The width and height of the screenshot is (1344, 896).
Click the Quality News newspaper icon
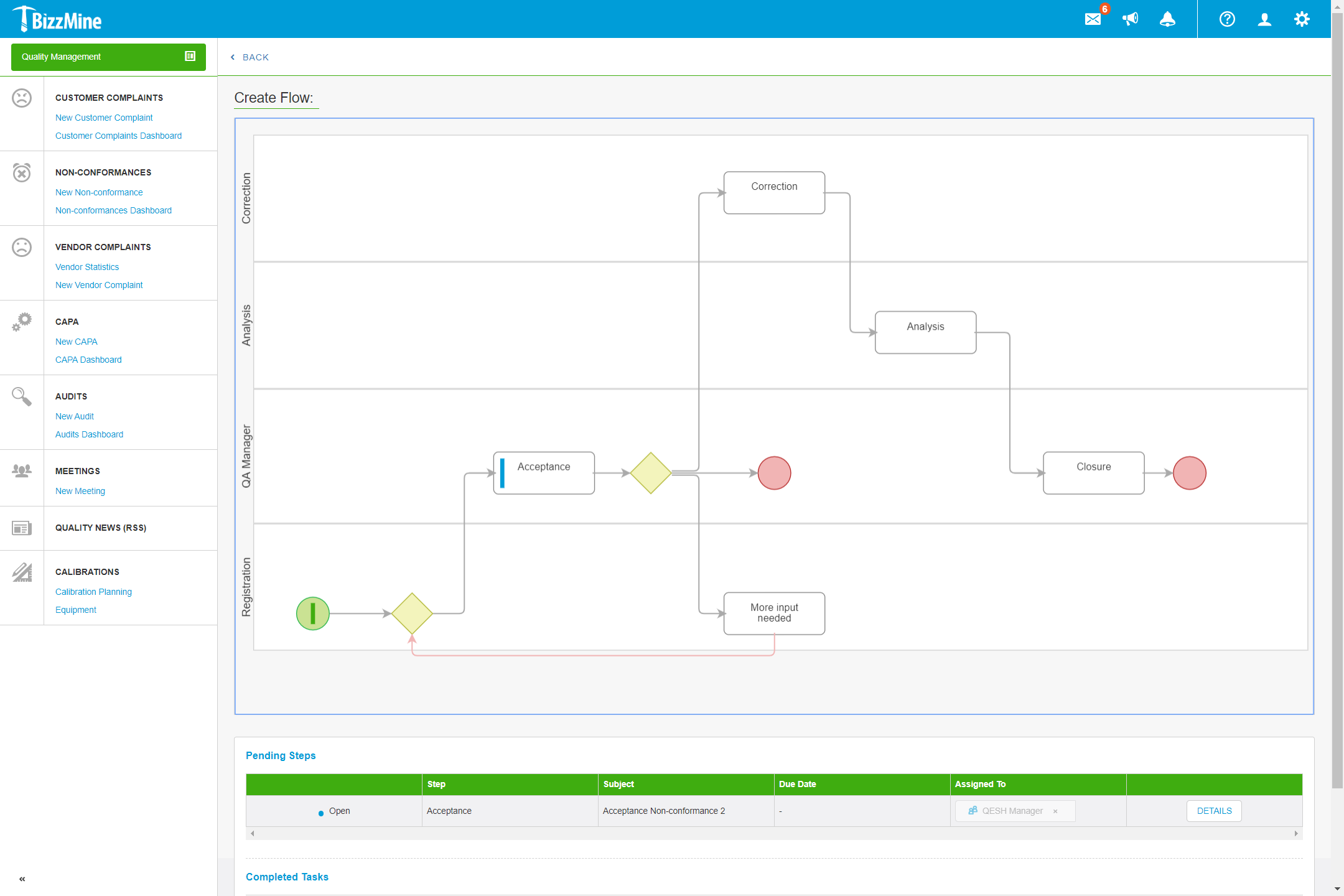[x=22, y=528]
